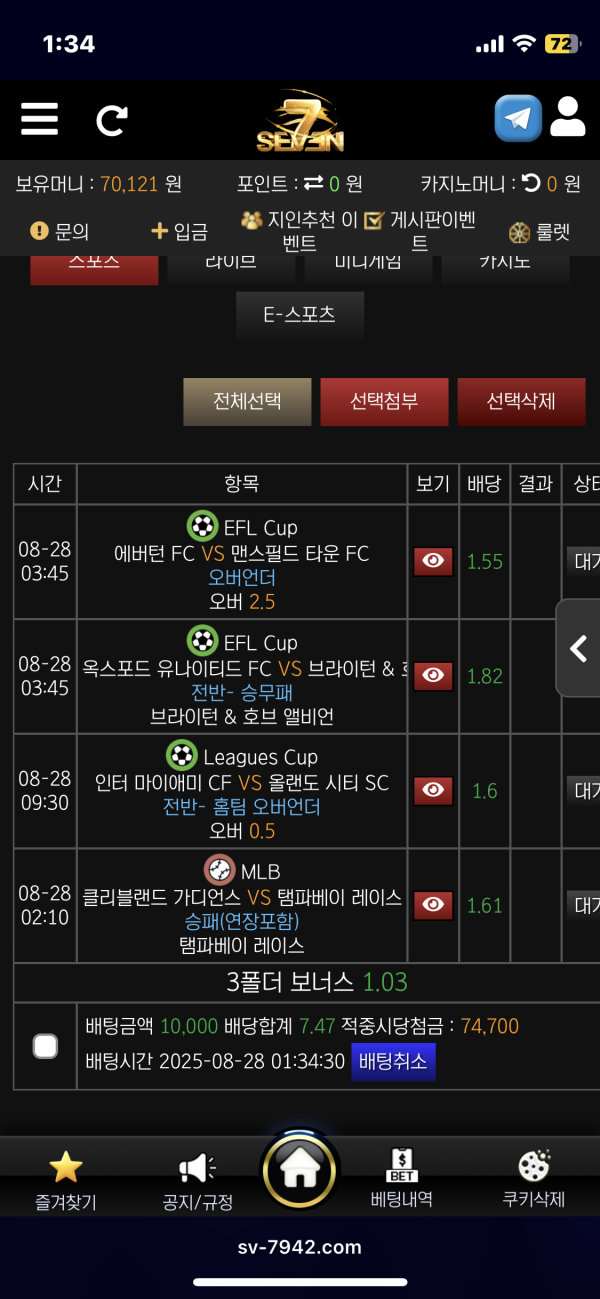Open the Telegram channel icon
Screen dimensions: 600x1299
[x=518, y=119]
